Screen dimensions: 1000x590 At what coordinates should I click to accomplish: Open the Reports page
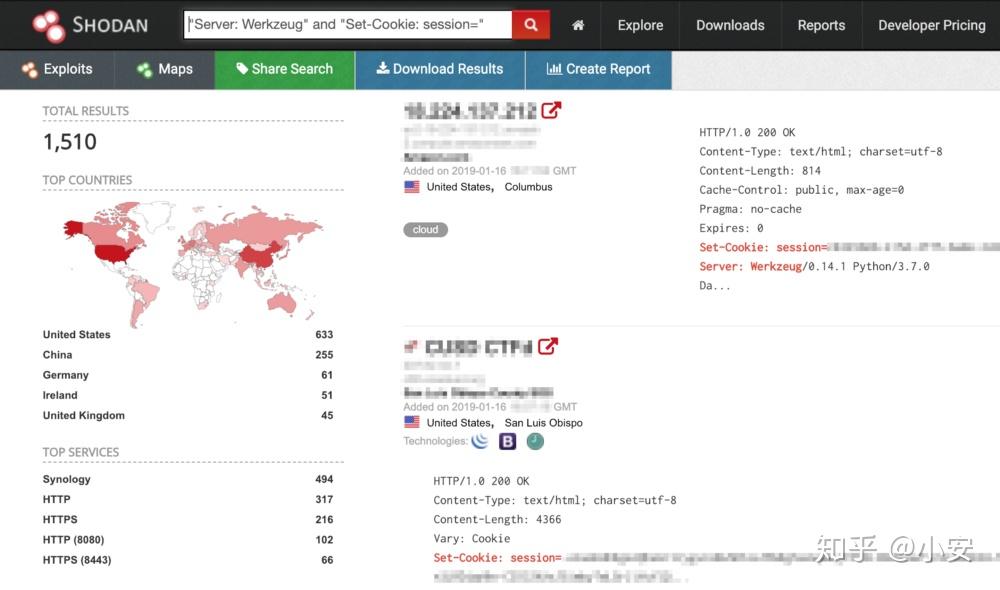(821, 25)
